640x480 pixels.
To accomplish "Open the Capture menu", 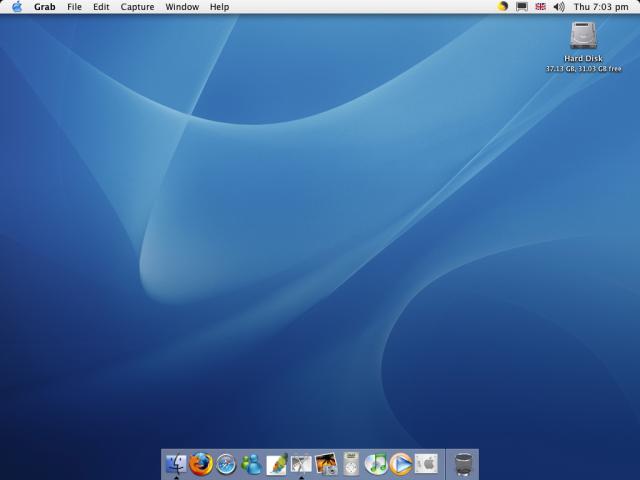I will [138, 7].
